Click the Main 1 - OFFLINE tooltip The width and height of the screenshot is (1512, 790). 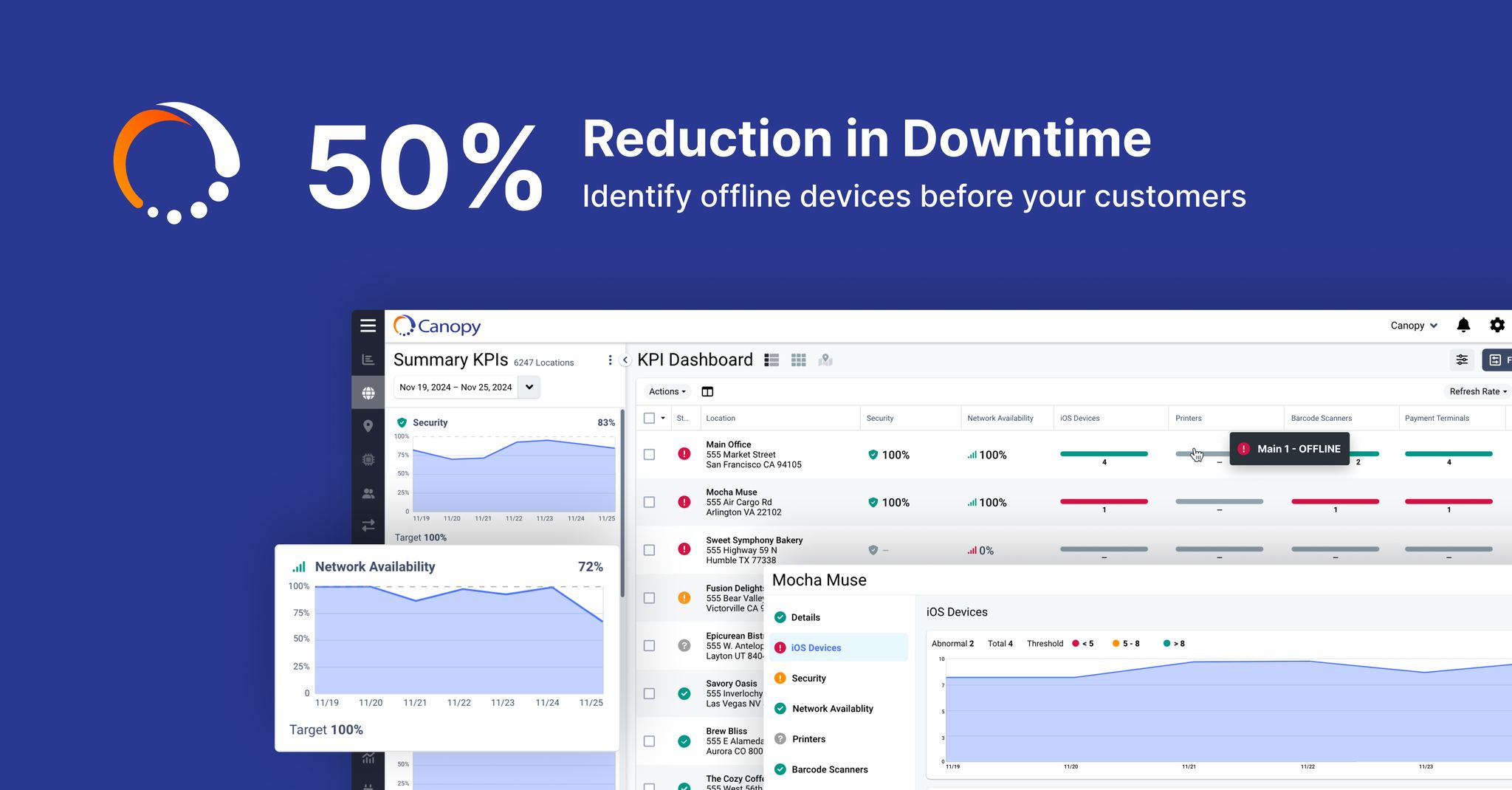click(x=1290, y=449)
